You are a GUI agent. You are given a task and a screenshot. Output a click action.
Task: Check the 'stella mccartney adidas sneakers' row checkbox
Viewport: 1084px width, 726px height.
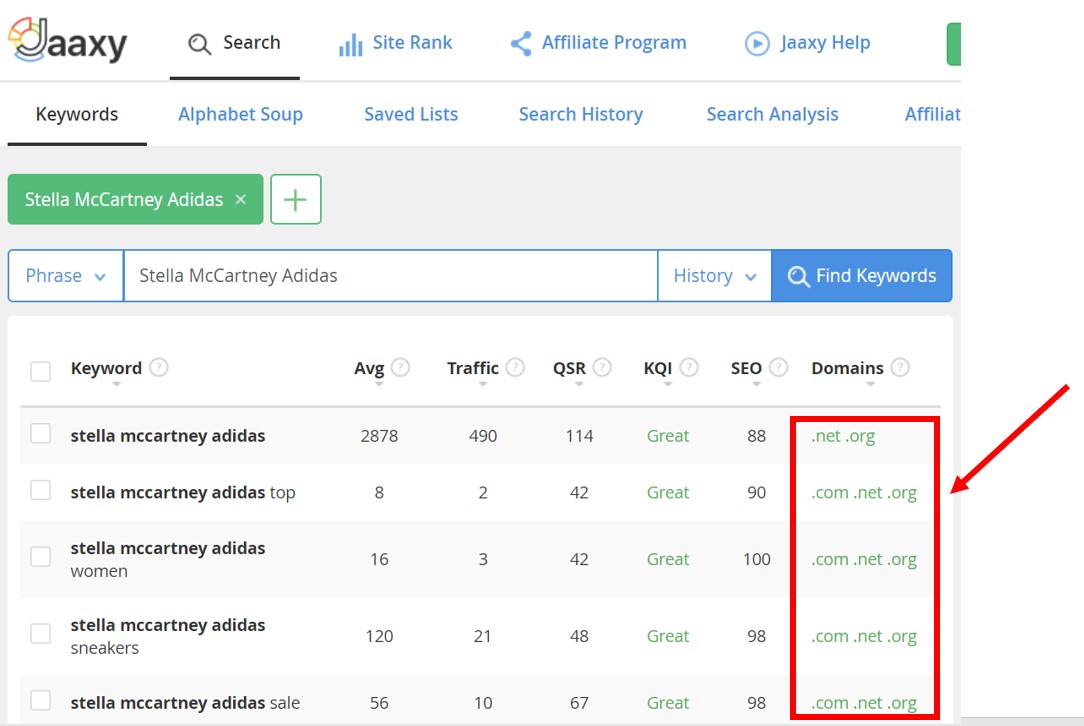(41, 633)
